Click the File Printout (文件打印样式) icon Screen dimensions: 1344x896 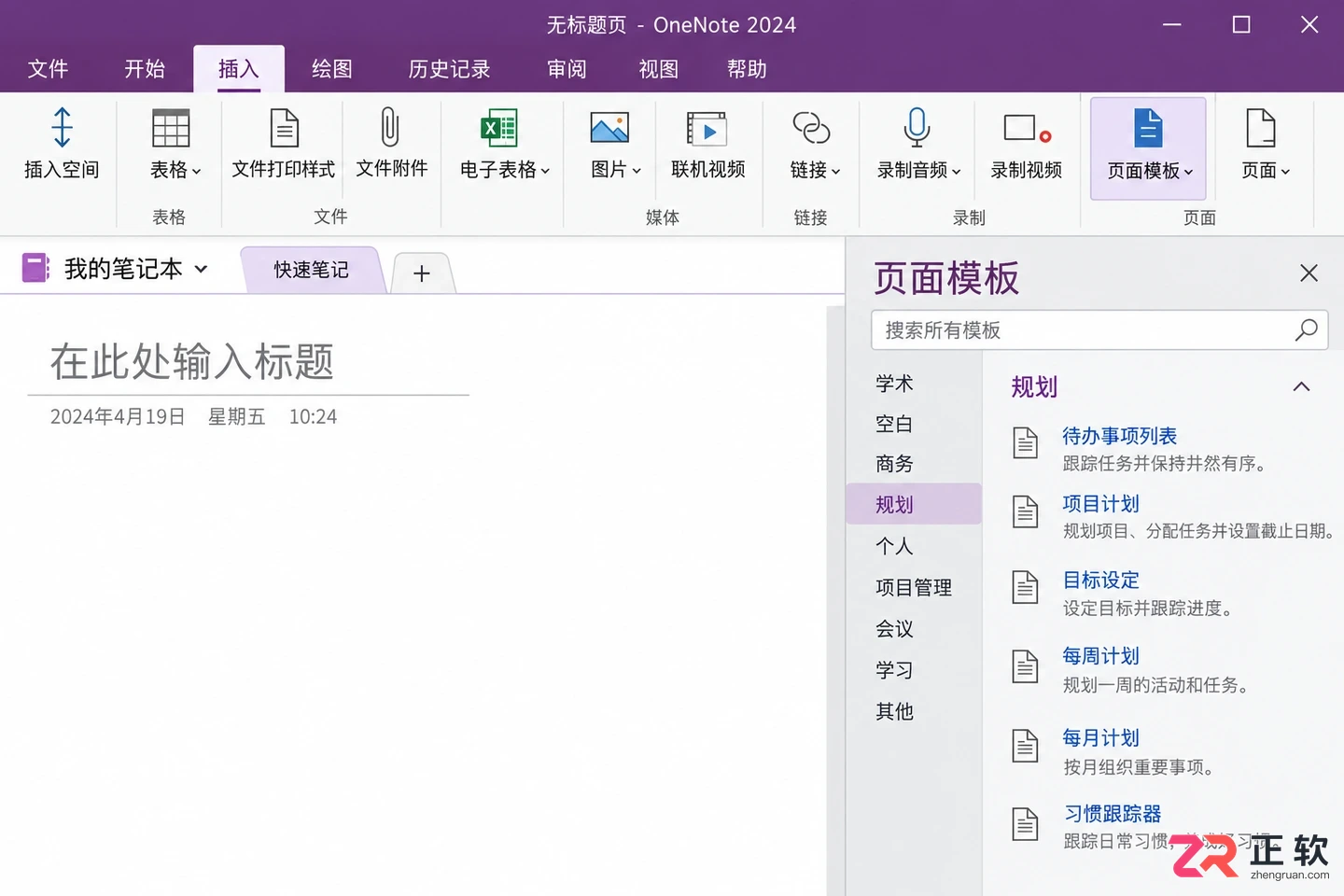pos(284,128)
